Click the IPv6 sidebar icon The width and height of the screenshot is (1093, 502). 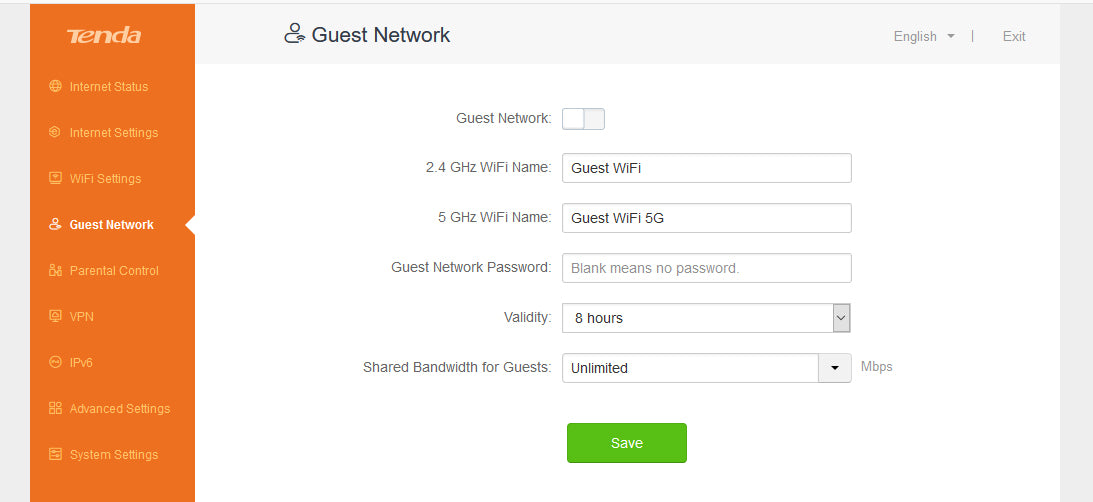coord(56,363)
